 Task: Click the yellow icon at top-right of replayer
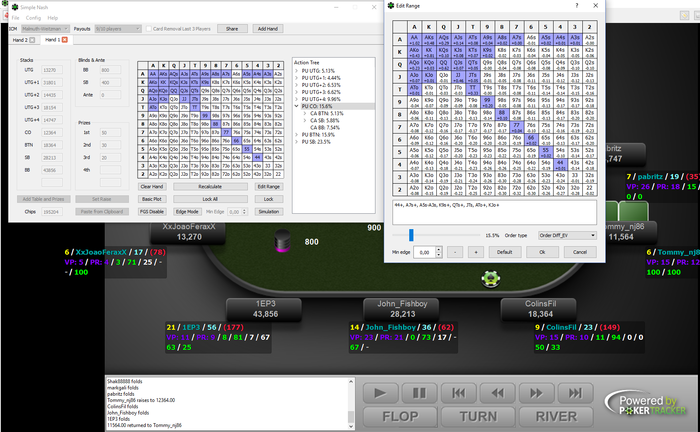[x=684, y=15]
